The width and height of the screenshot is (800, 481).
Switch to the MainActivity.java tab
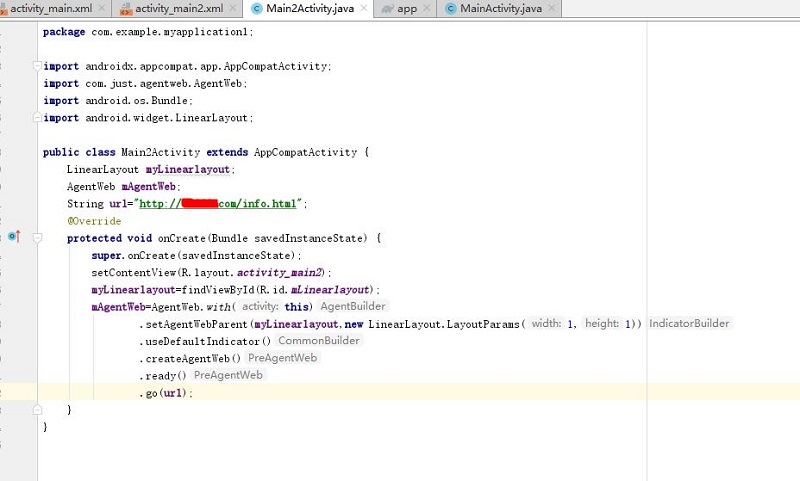[501, 9]
